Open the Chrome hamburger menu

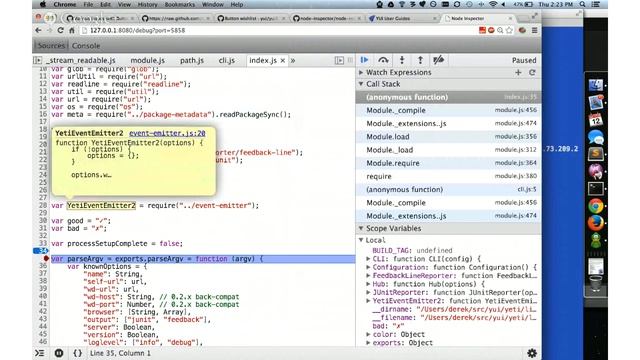534,30
